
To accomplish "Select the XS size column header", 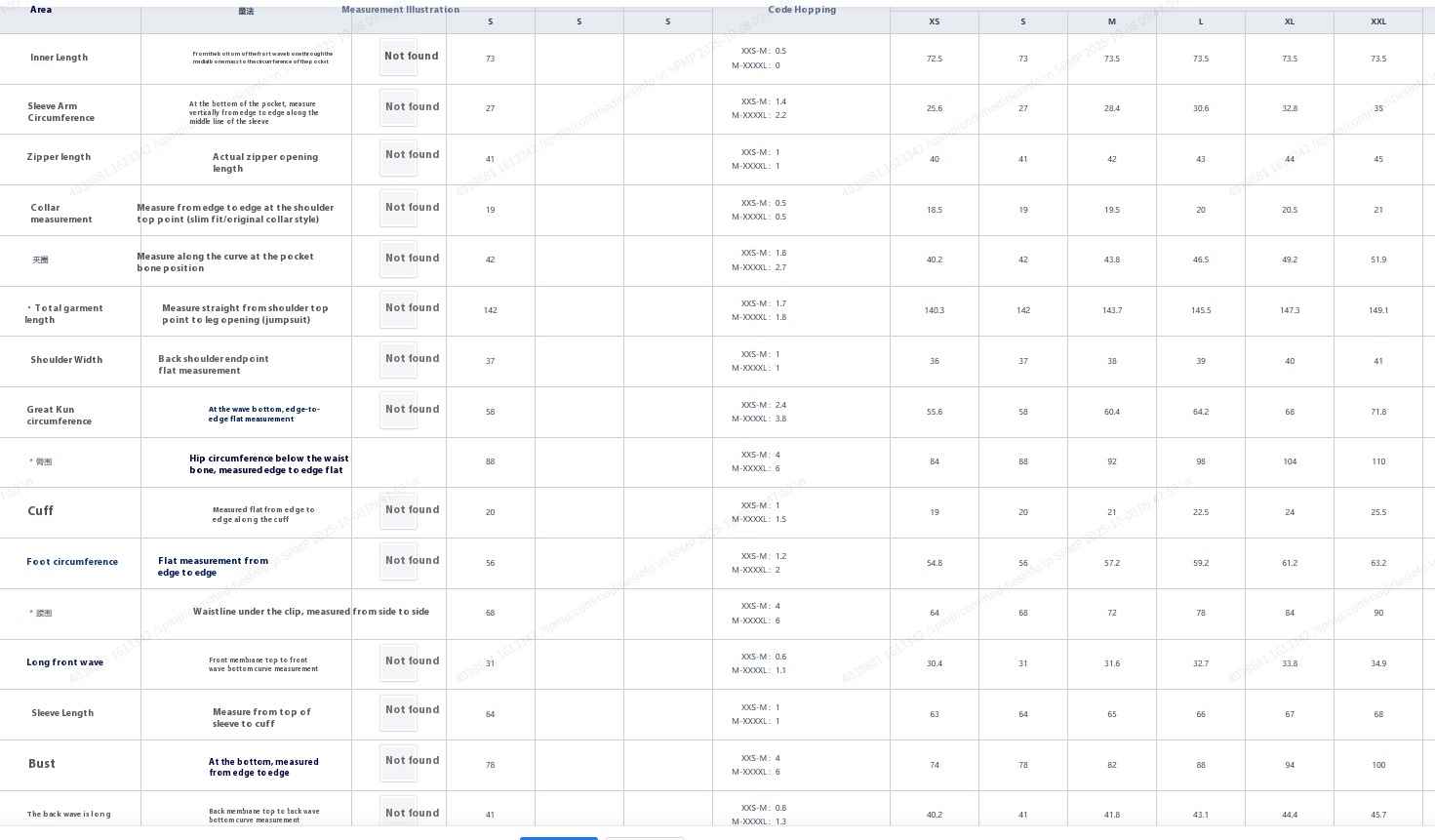I will (x=934, y=21).
